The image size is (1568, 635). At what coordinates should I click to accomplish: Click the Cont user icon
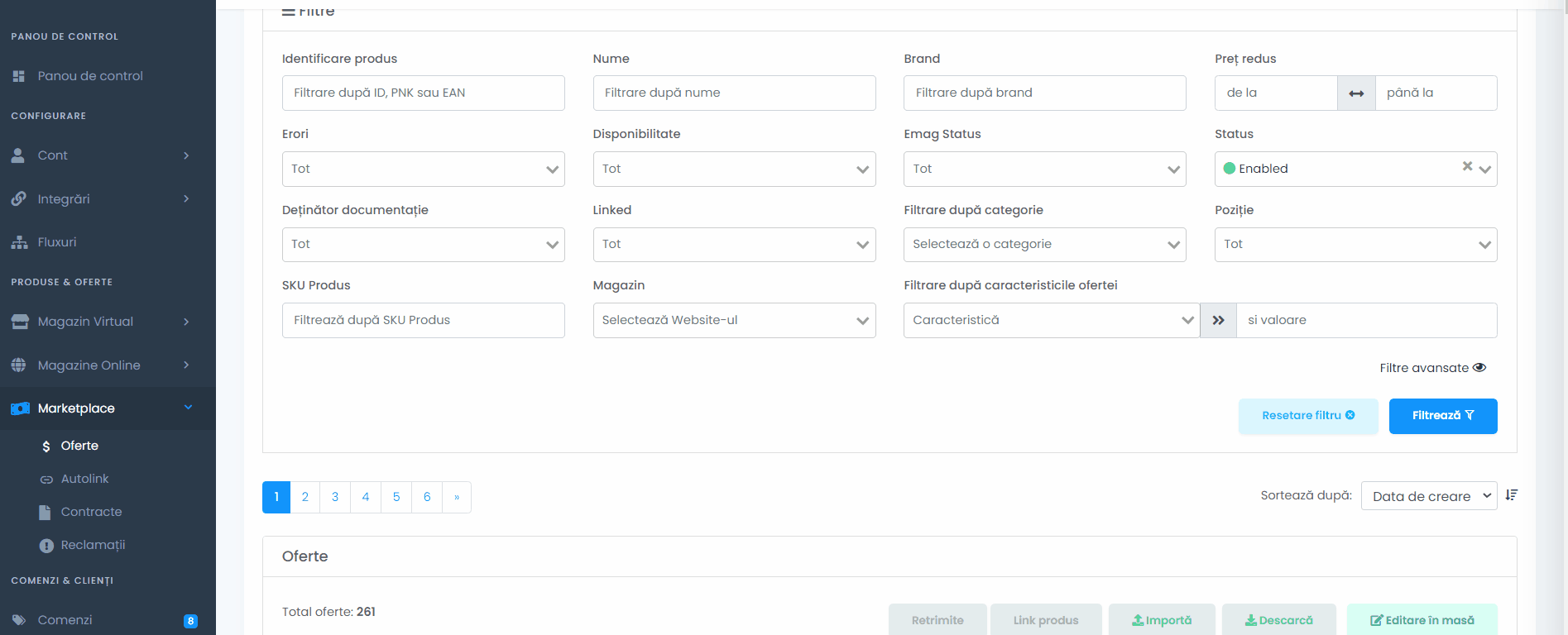click(x=18, y=155)
